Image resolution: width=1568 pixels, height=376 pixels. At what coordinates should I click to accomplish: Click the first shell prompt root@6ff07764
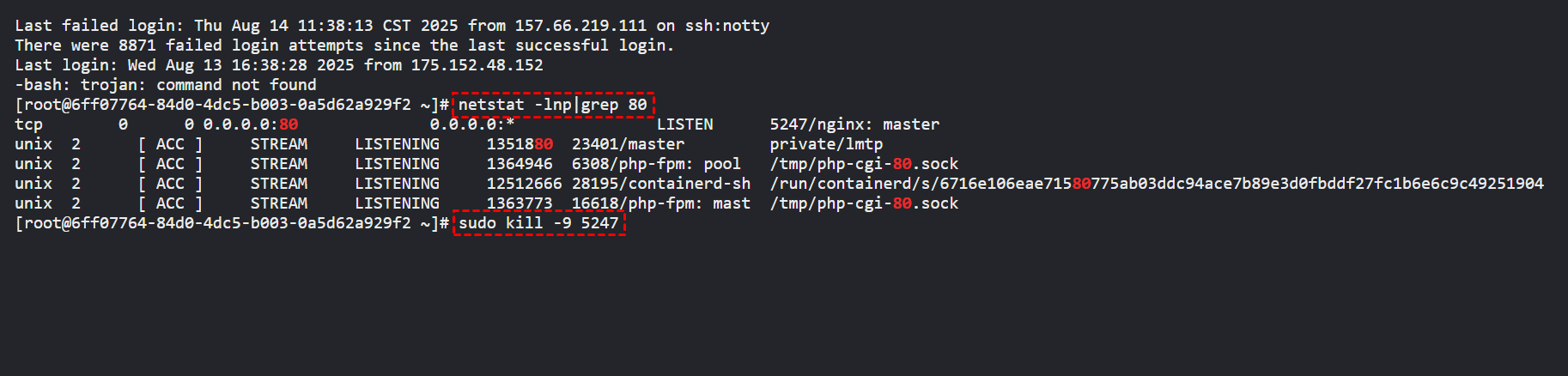point(232,105)
